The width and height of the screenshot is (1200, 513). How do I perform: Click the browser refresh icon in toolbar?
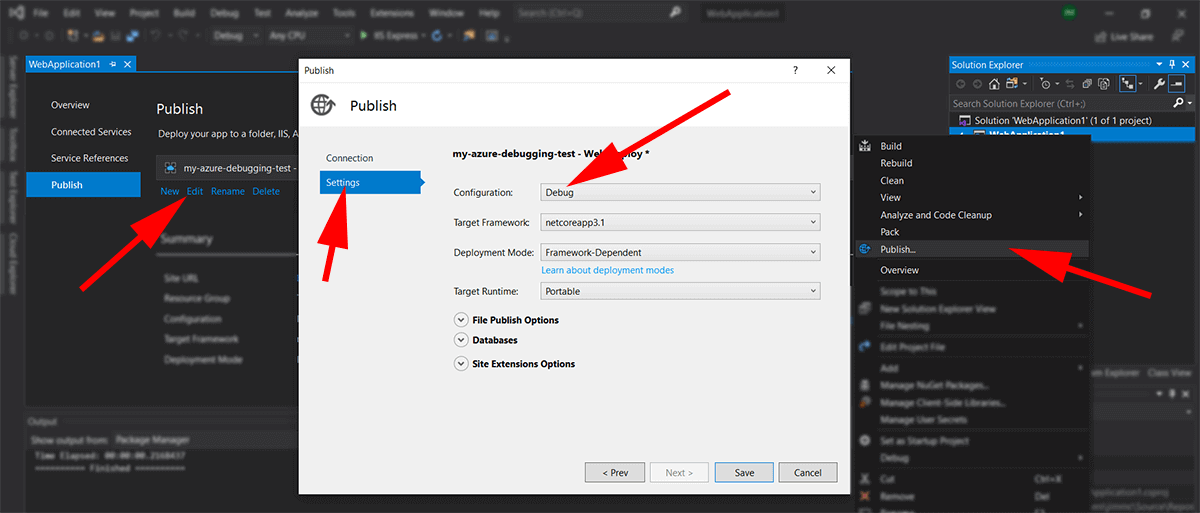[x=437, y=35]
